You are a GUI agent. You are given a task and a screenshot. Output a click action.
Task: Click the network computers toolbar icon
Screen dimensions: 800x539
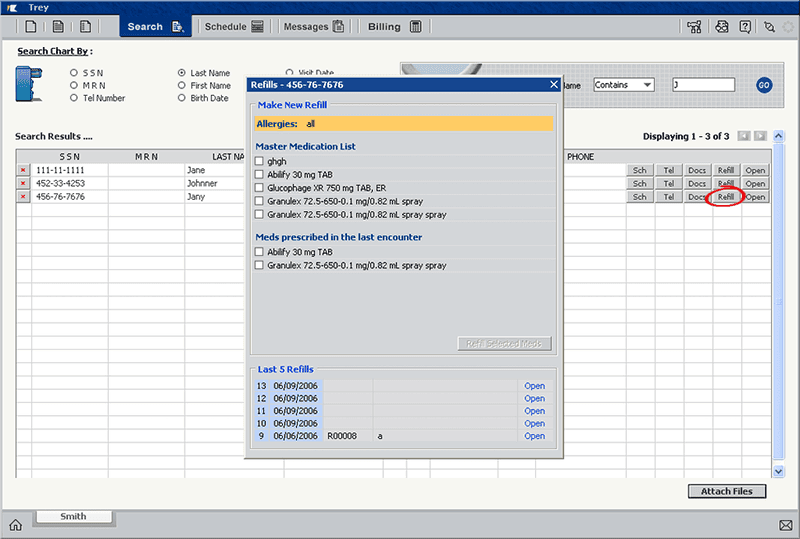[x=694, y=27]
